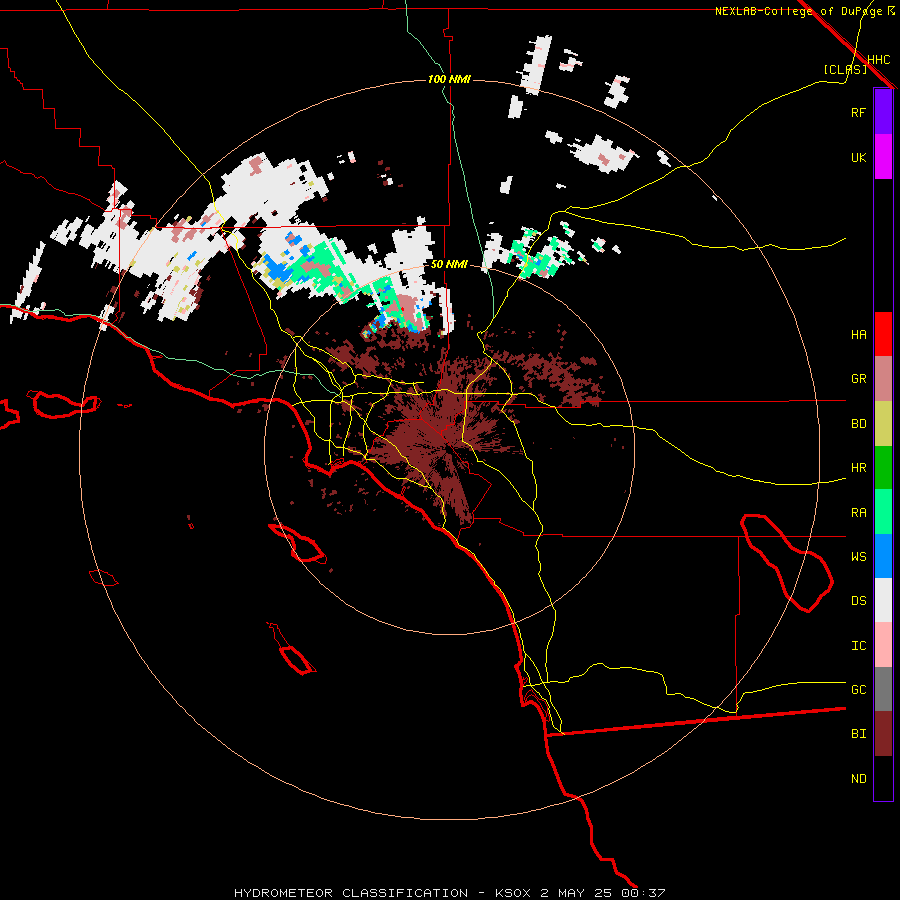Click the GR legend label
The height and width of the screenshot is (900, 900).
click(858, 379)
